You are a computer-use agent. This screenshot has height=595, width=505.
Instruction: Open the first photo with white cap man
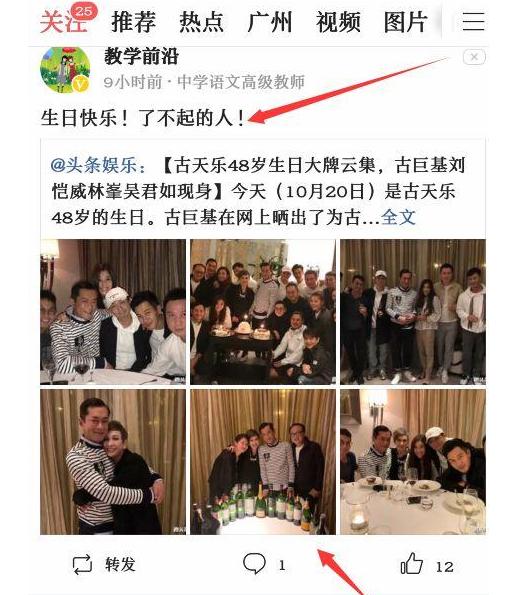click(113, 312)
